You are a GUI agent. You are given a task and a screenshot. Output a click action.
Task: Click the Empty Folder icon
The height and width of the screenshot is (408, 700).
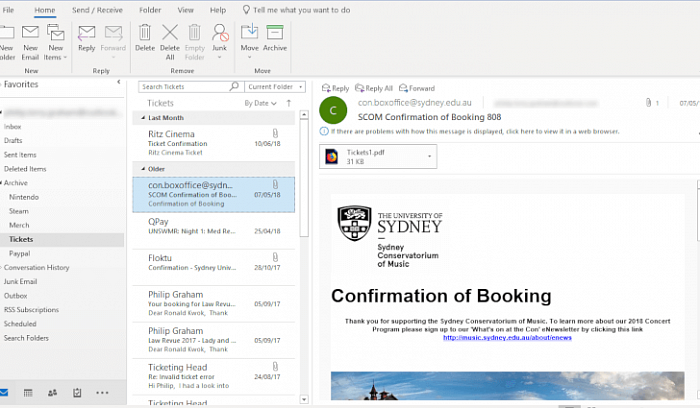click(195, 32)
